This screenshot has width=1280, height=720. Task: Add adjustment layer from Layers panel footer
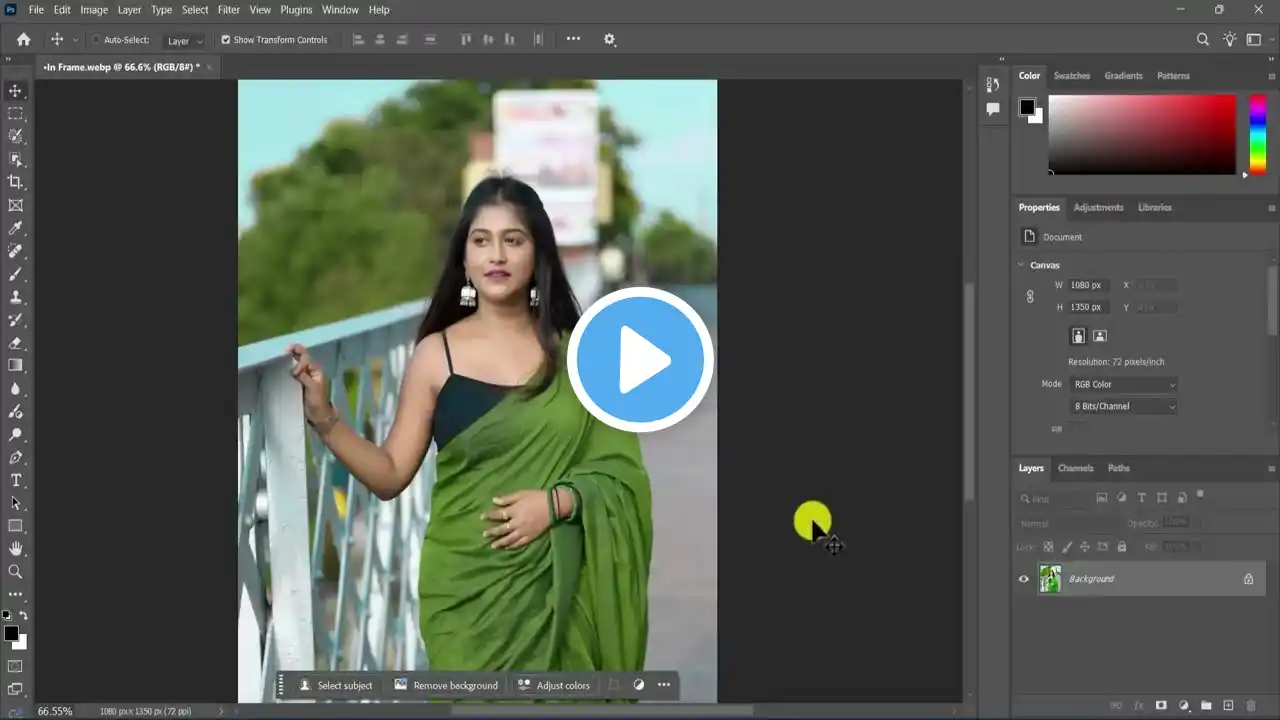[1184, 706]
